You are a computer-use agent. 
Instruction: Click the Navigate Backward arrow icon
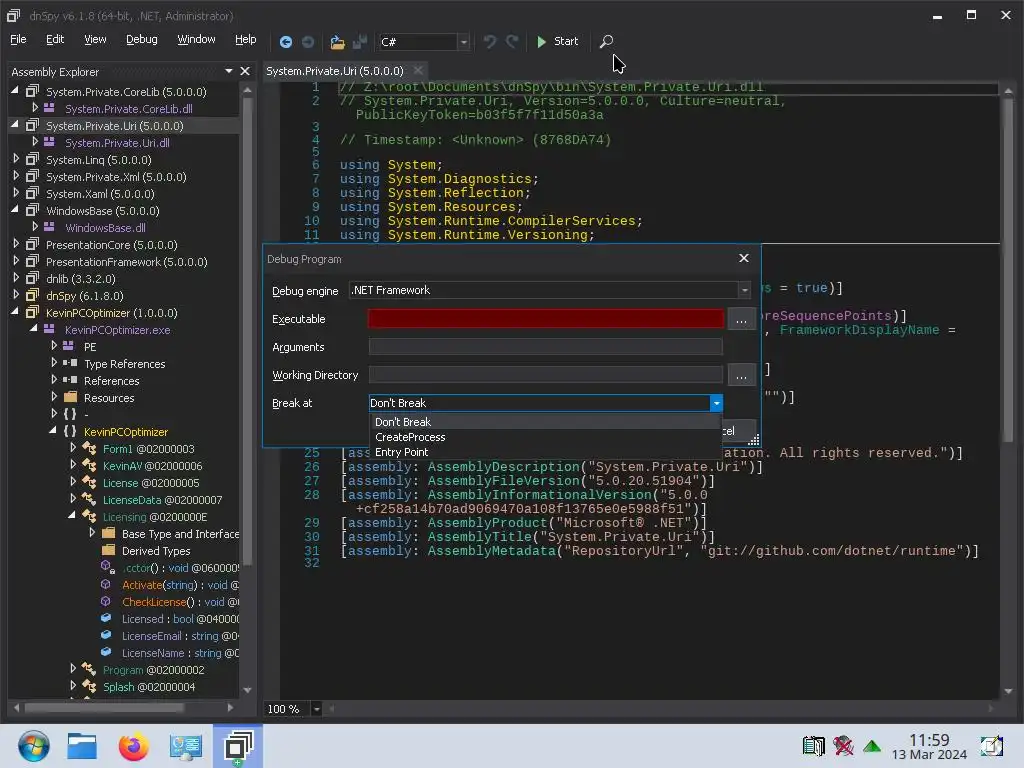pos(285,42)
